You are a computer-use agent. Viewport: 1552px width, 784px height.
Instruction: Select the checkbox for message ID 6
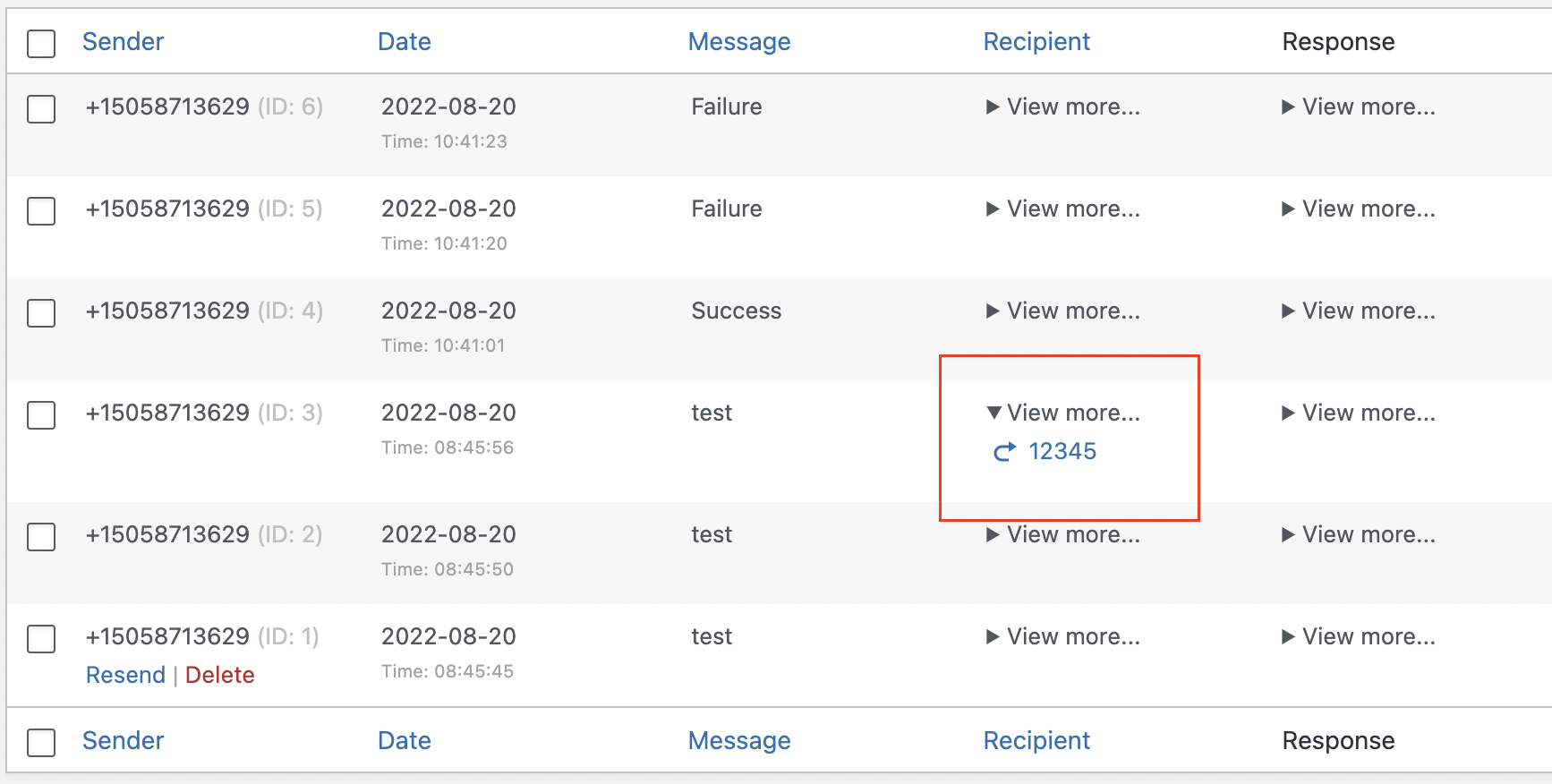coord(41,109)
